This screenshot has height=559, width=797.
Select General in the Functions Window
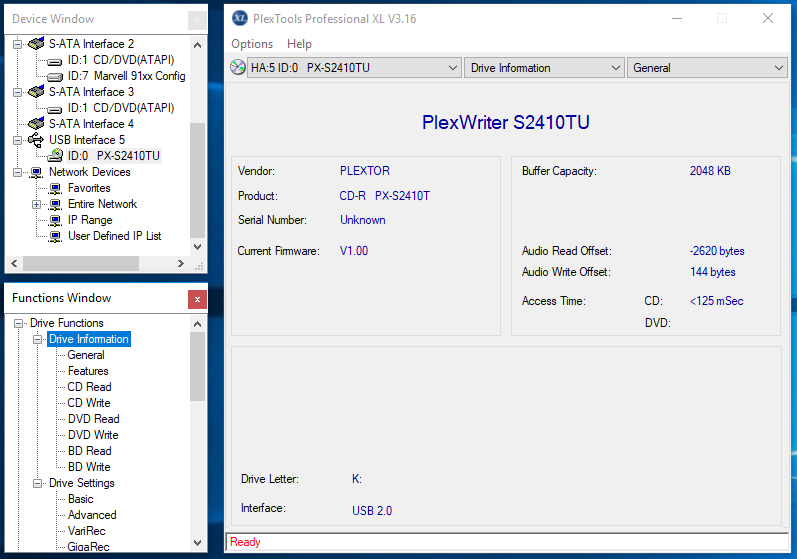tap(86, 355)
